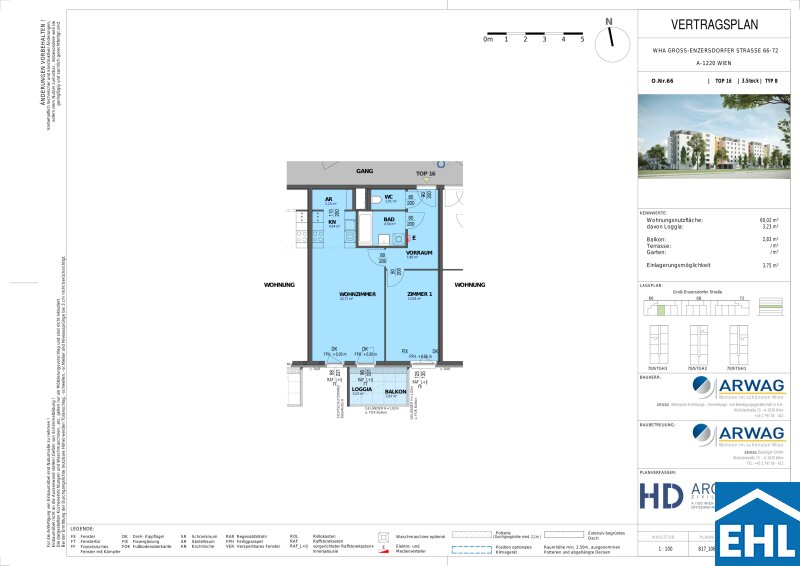
Task: Click the green highlighted unit in the site plan
Action: 660,310
